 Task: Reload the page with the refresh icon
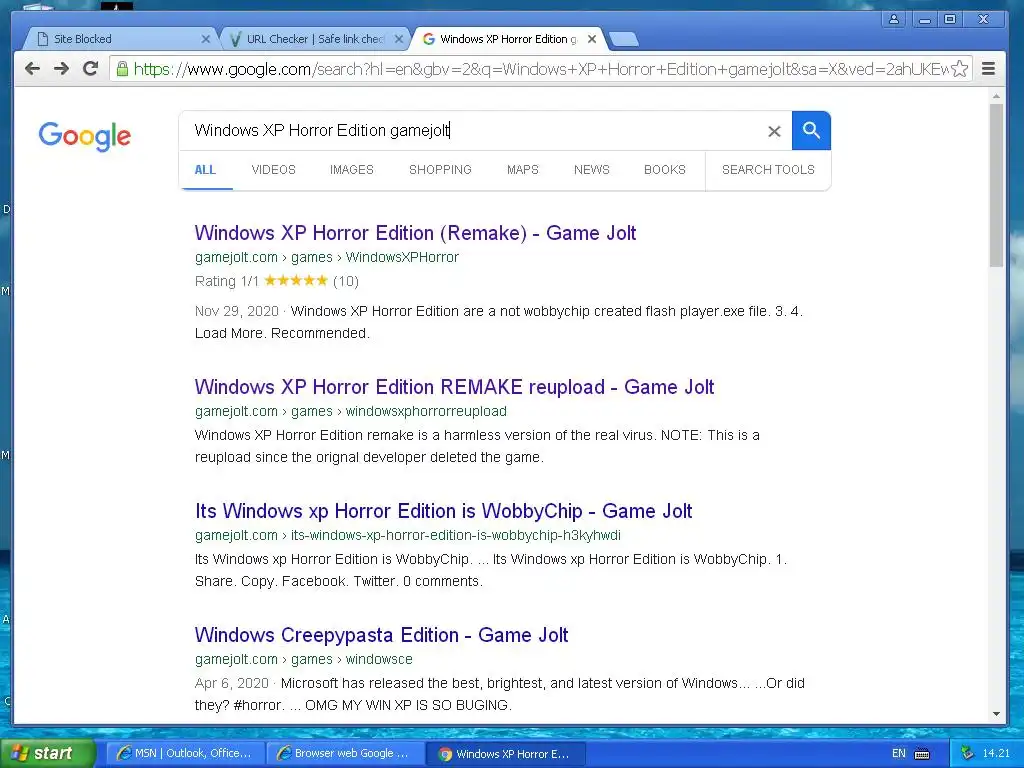pos(91,69)
